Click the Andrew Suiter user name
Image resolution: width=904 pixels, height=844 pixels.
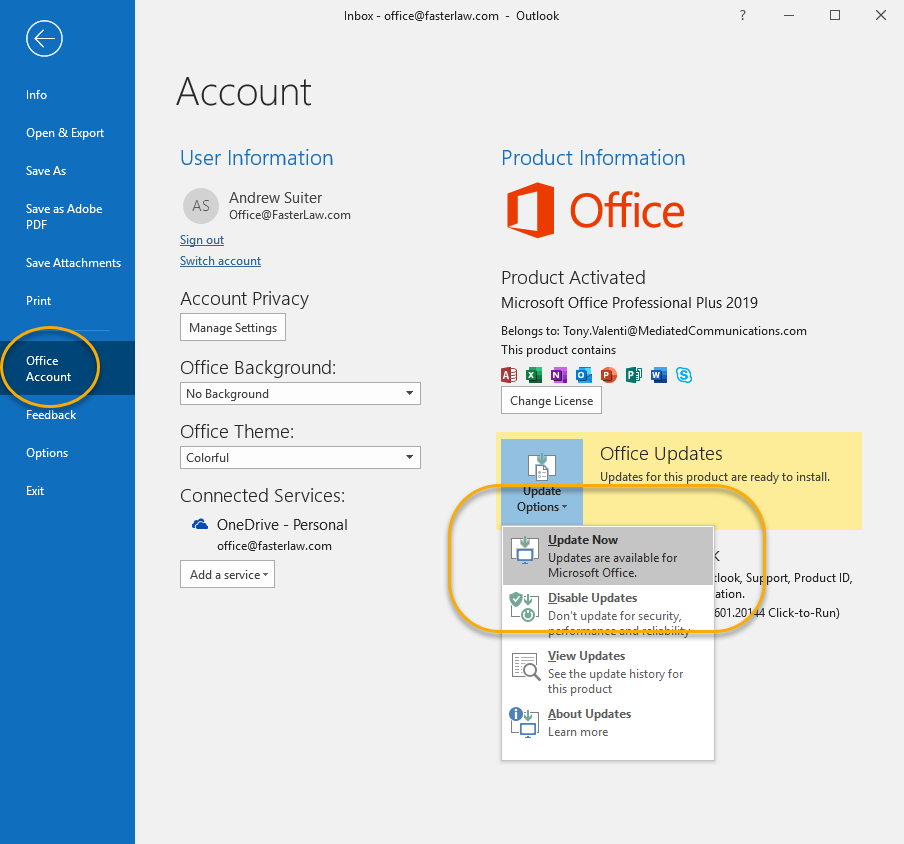(x=276, y=198)
